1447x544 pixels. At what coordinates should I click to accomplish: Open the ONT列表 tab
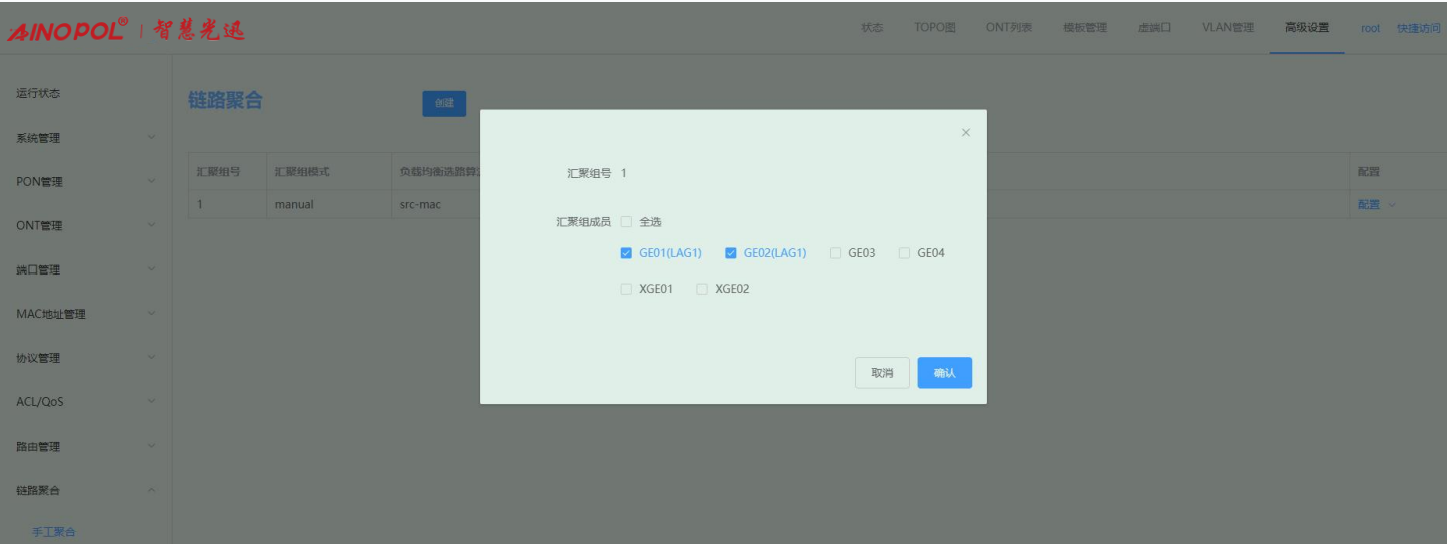click(x=1008, y=28)
